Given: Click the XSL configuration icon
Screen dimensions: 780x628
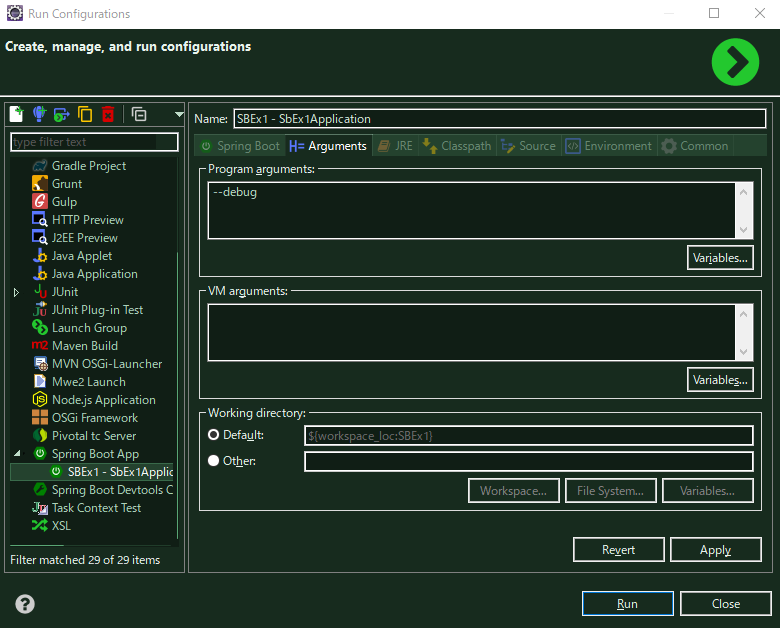Looking at the screenshot, I should (x=40, y=525).
